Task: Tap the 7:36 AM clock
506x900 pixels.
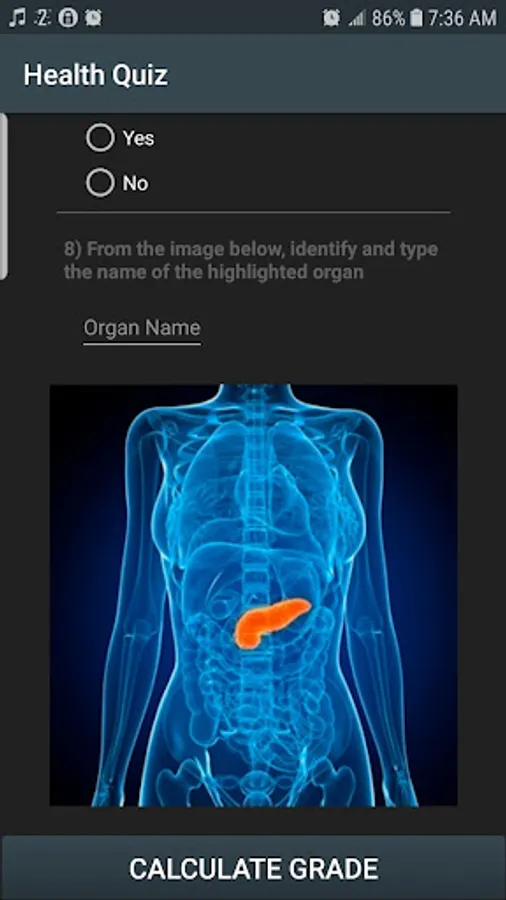Action: click(x=462, y=18)
